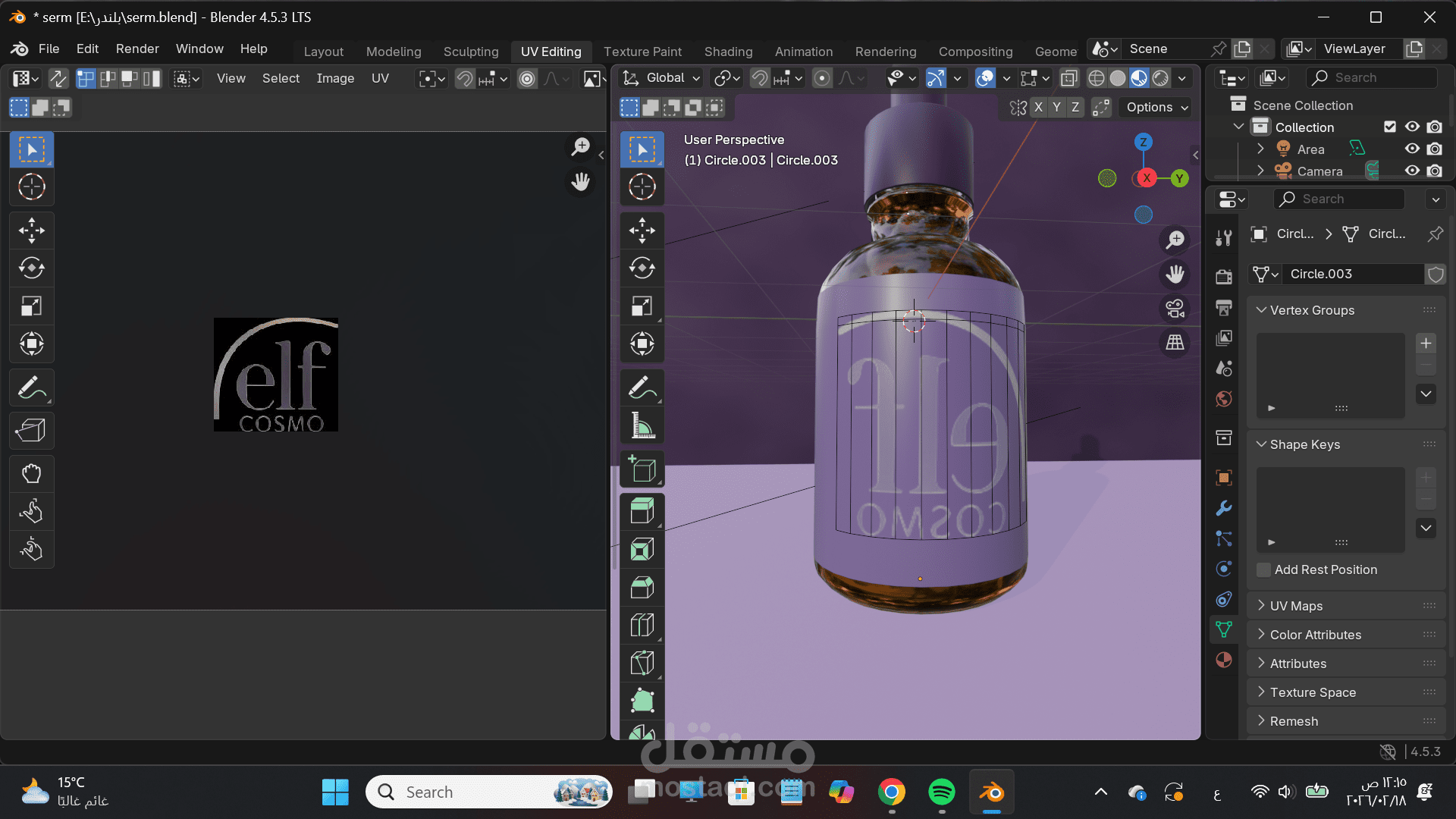
Task: Open the Render menu
Action: point(137,49)
